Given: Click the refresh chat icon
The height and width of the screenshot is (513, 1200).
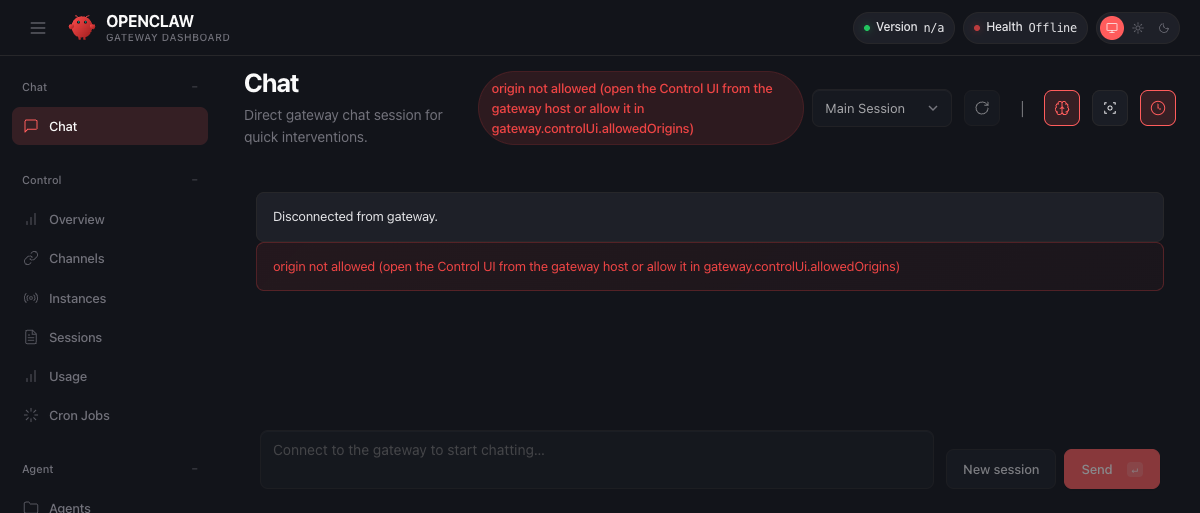Looking at the screenshot, I should coord(982,108).
